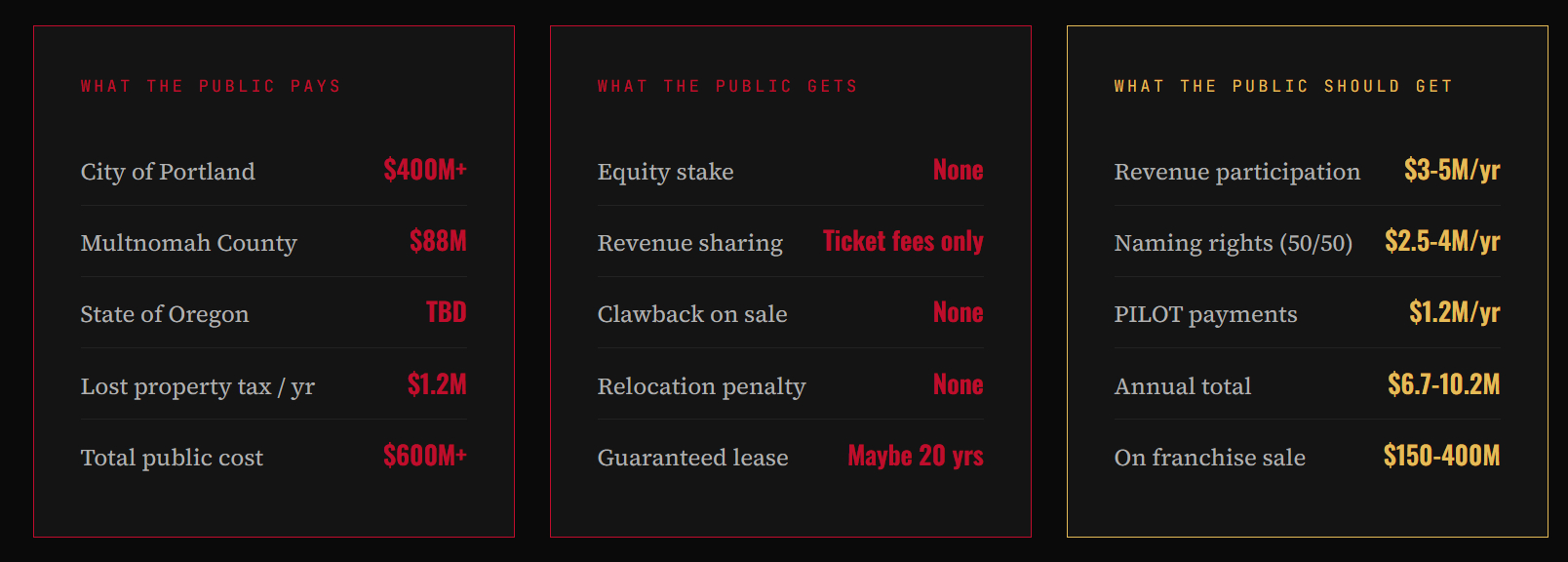Click the None value beside Relocation penalty

[958, 384]
